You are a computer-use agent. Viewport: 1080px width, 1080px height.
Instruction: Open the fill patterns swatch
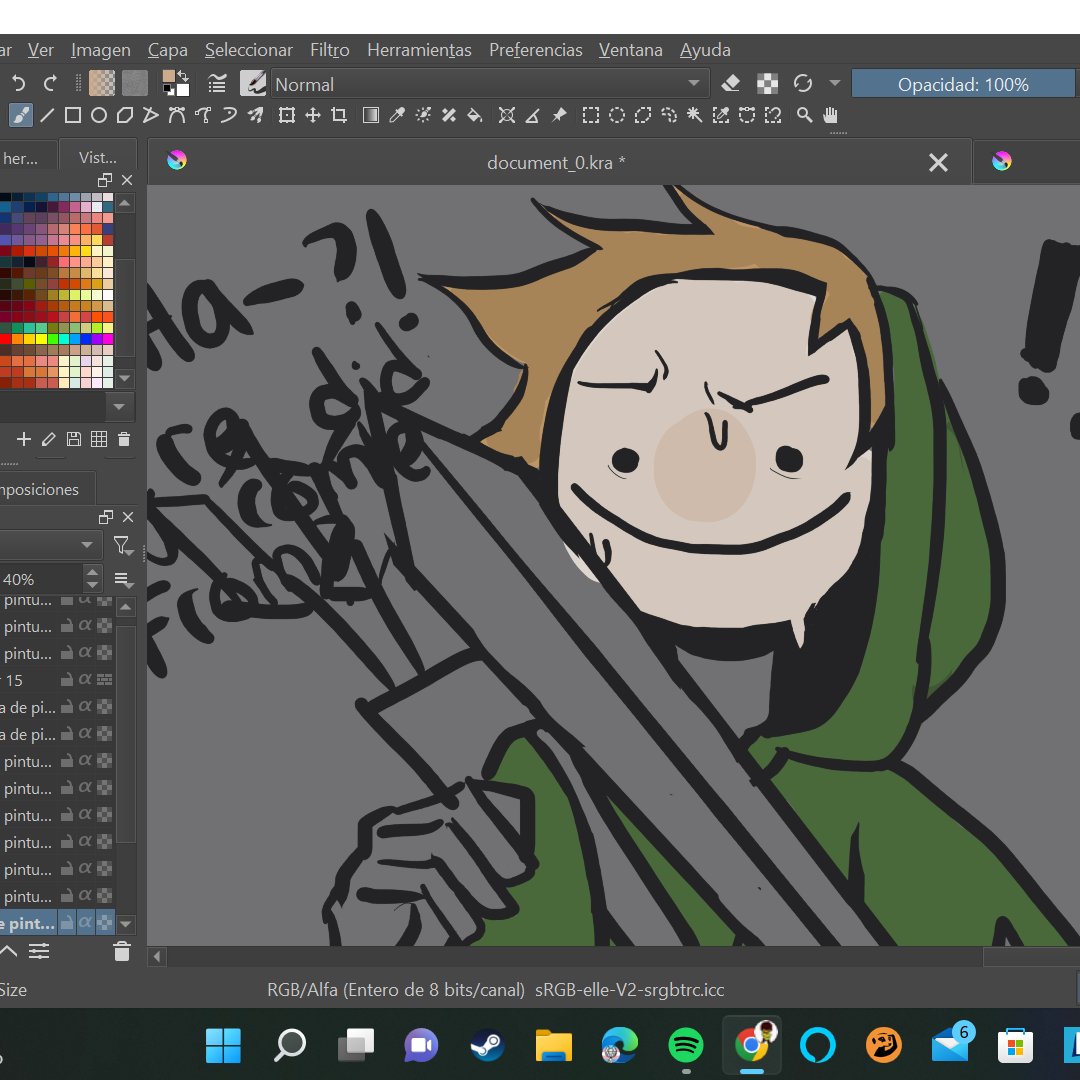tap(135, 83)
